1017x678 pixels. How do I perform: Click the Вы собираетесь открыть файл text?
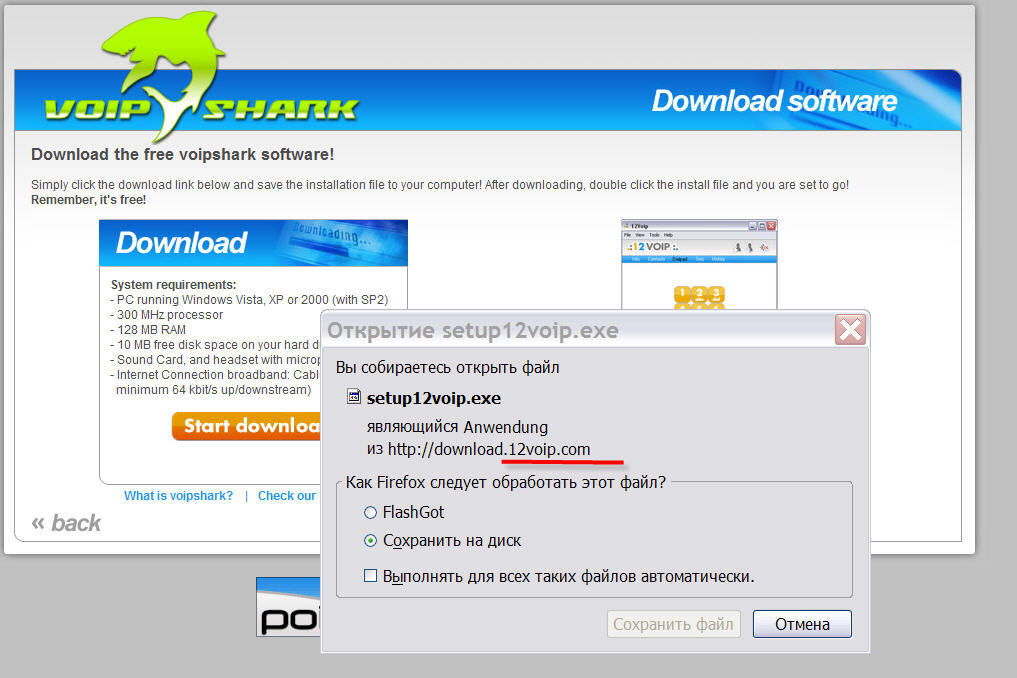click(x=448, y=368)
